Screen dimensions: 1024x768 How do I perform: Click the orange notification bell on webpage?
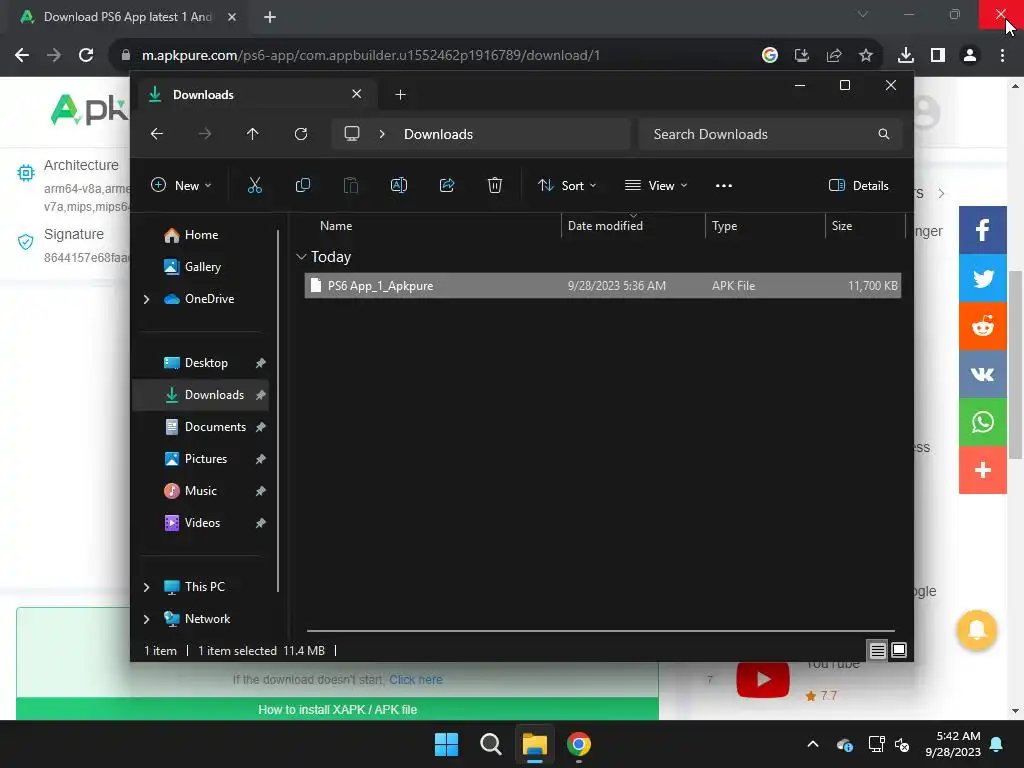click(977, 630)
